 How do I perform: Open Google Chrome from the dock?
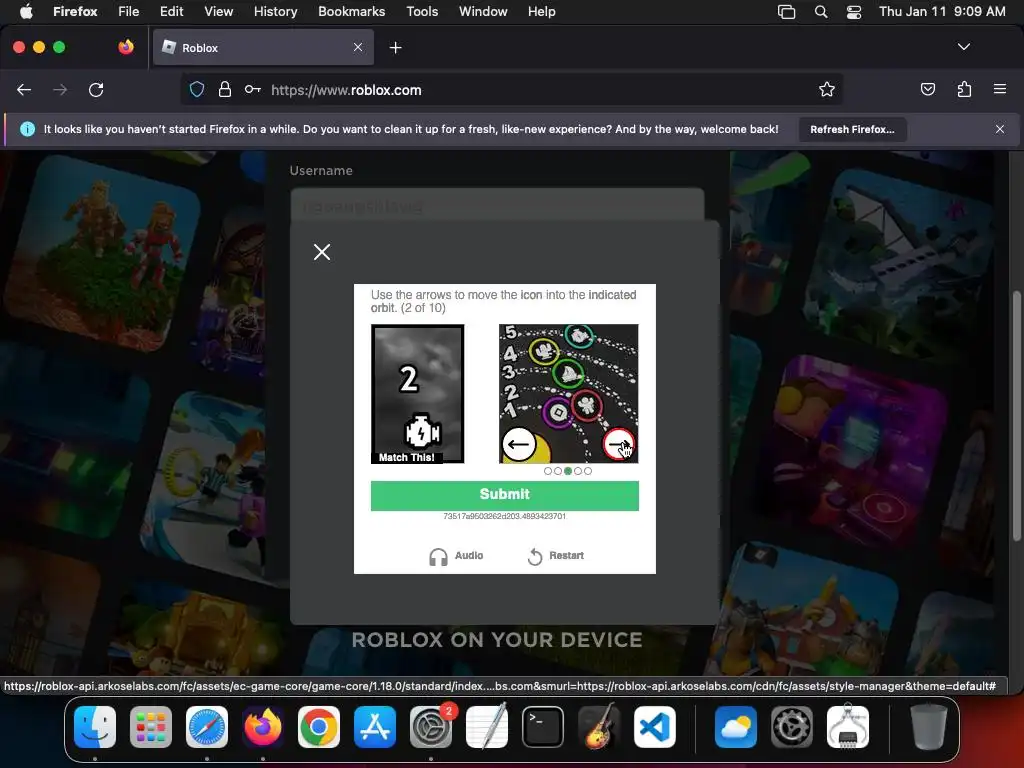pos(319,727)
